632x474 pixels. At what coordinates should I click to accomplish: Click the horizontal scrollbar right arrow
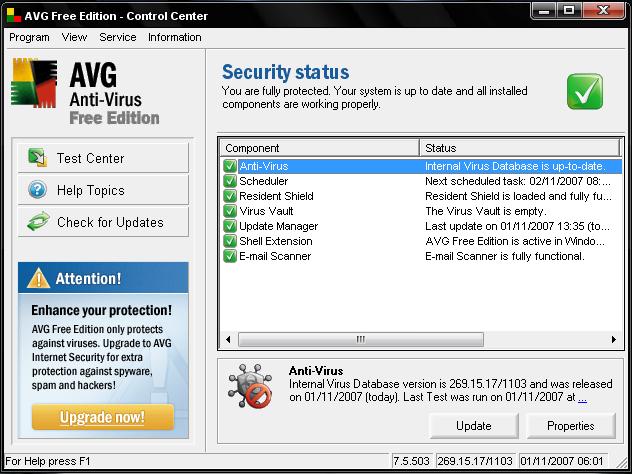[x=614, y=339]
